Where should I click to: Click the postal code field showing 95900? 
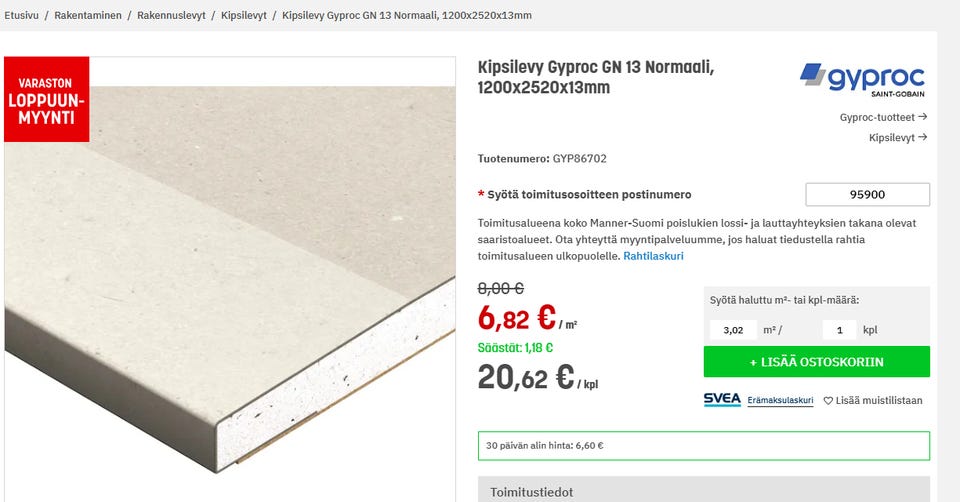(x=868, y=195)
